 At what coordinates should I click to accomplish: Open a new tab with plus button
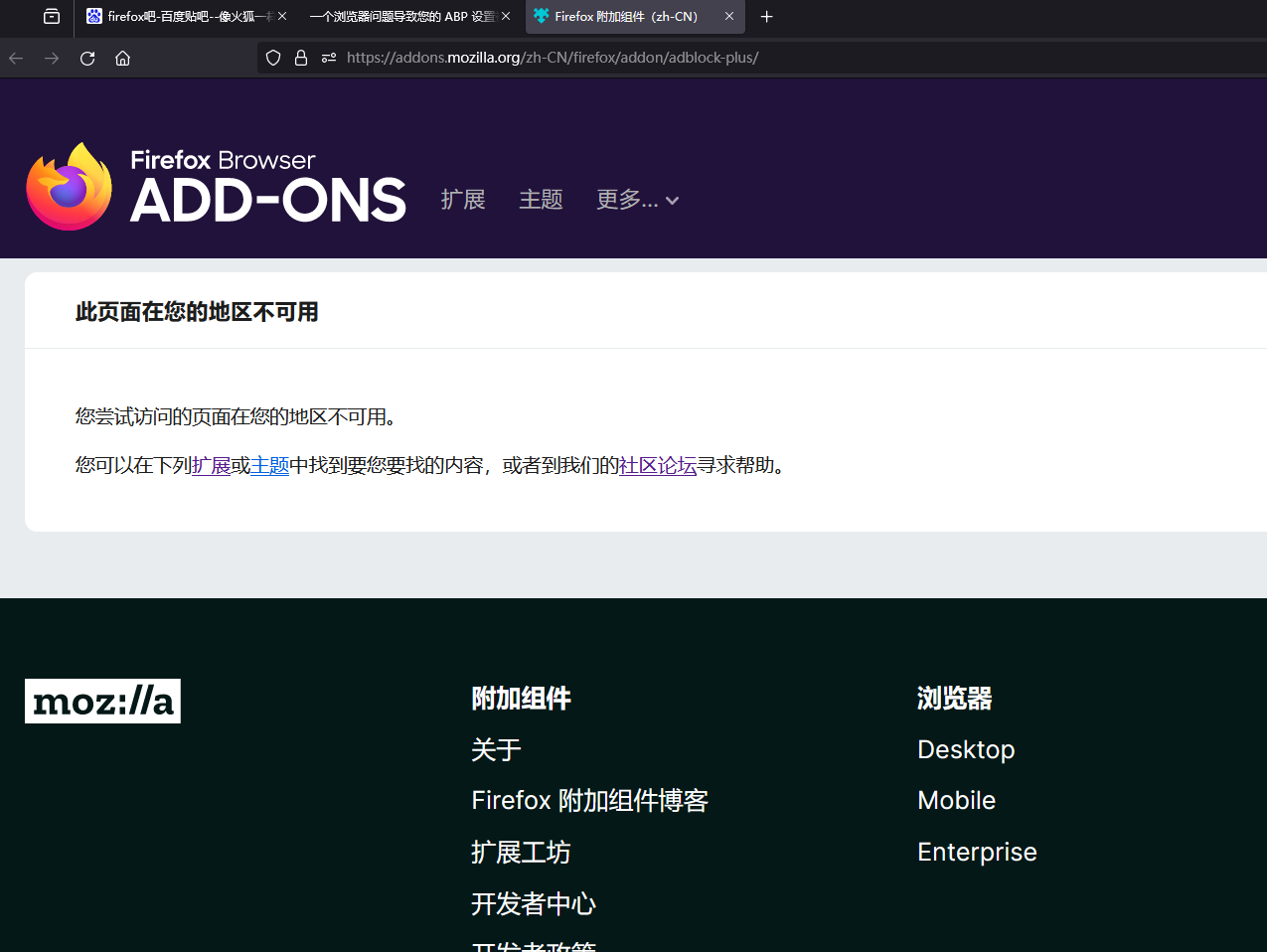coord(766,17)
